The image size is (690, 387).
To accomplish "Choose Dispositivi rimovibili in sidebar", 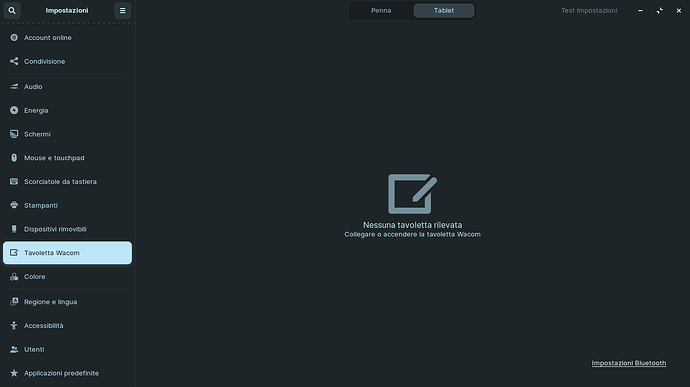I will (67, 229).
